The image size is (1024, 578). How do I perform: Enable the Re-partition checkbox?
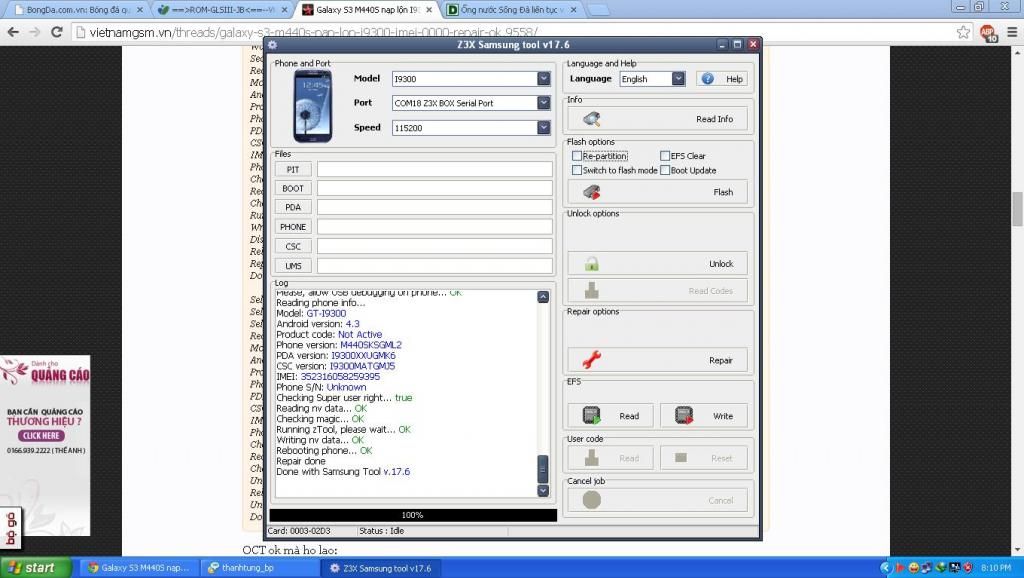click(x=577, y=156)
